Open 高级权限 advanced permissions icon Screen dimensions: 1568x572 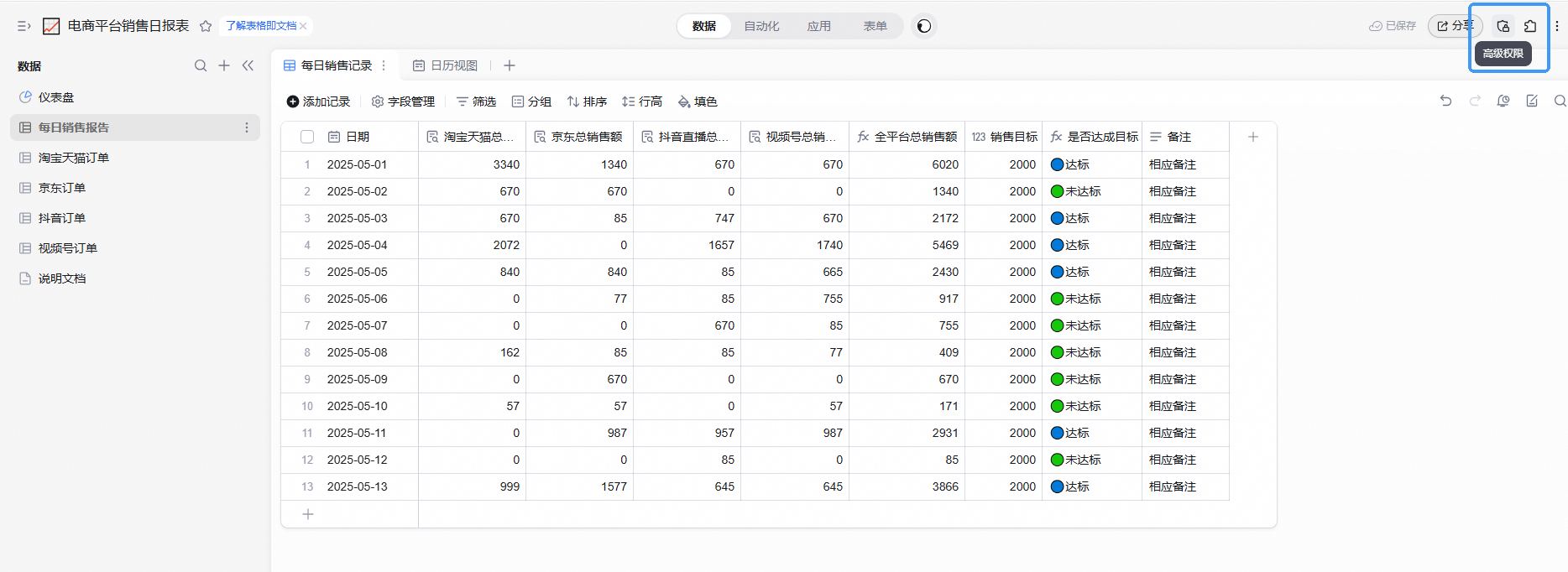coord(1503,26)
